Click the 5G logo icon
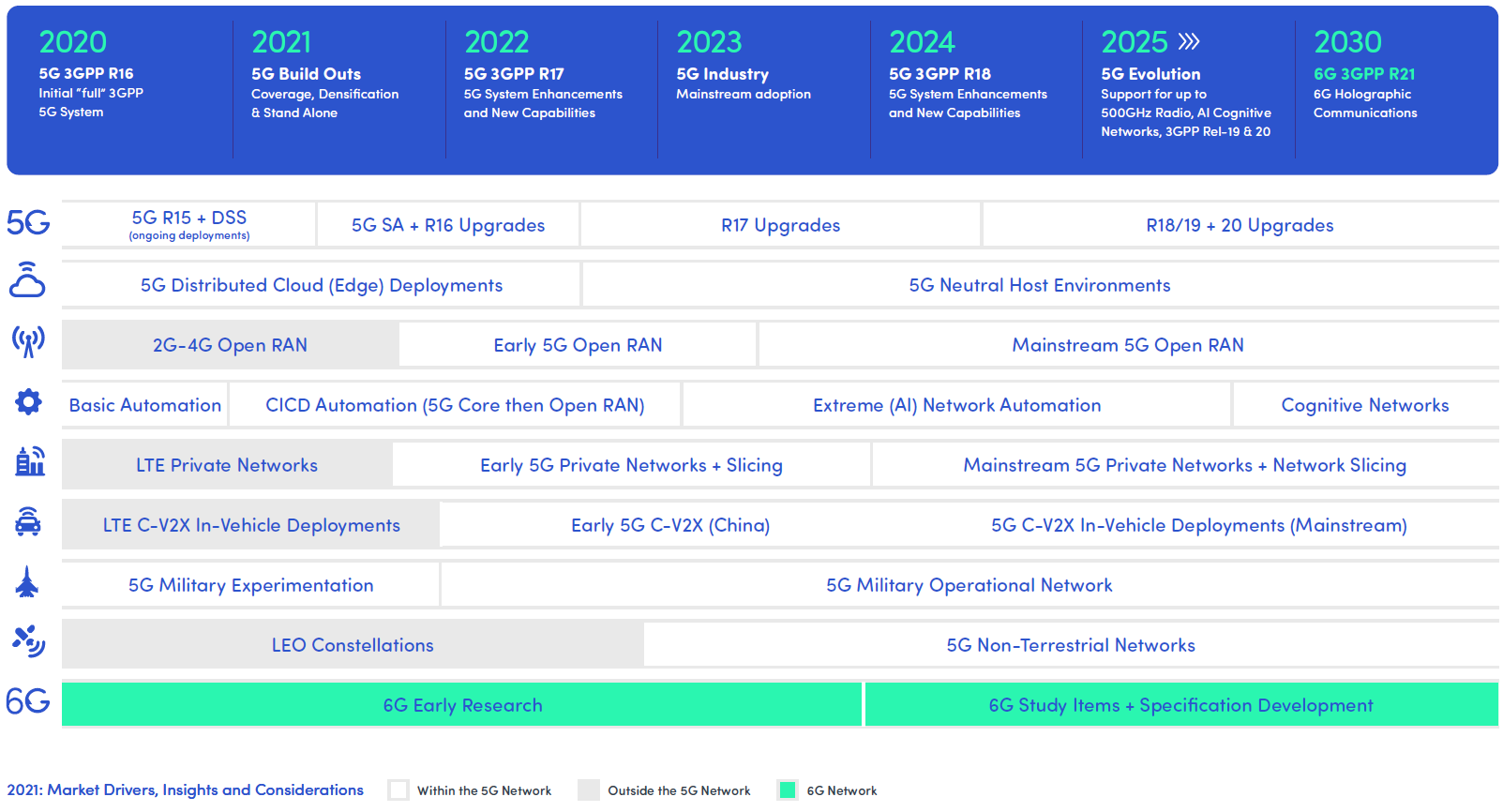The image size is (1503, 812). (x=28, y=222)
